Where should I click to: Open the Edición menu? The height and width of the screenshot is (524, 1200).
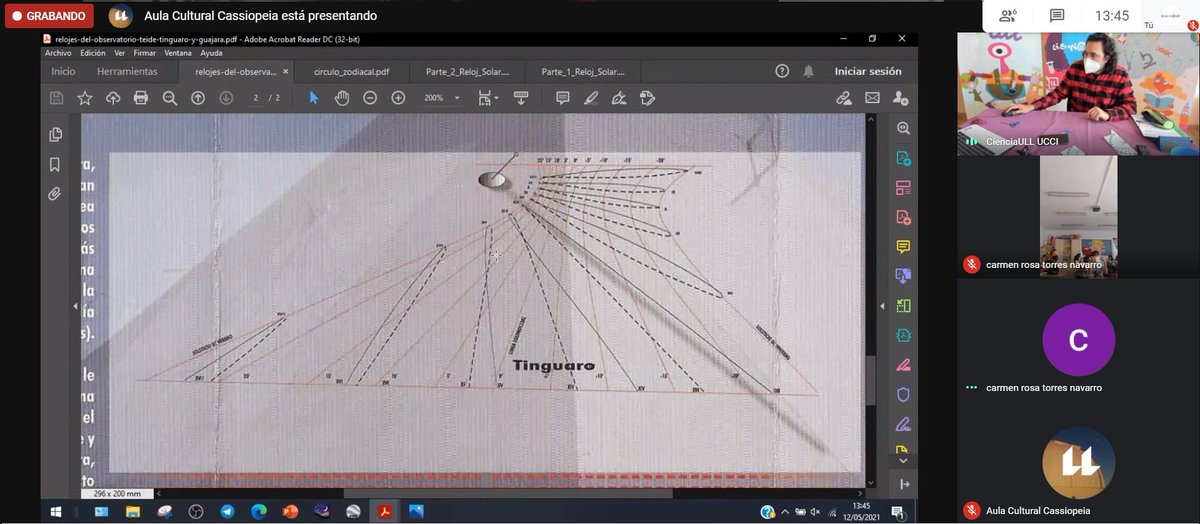coord(92,52)
